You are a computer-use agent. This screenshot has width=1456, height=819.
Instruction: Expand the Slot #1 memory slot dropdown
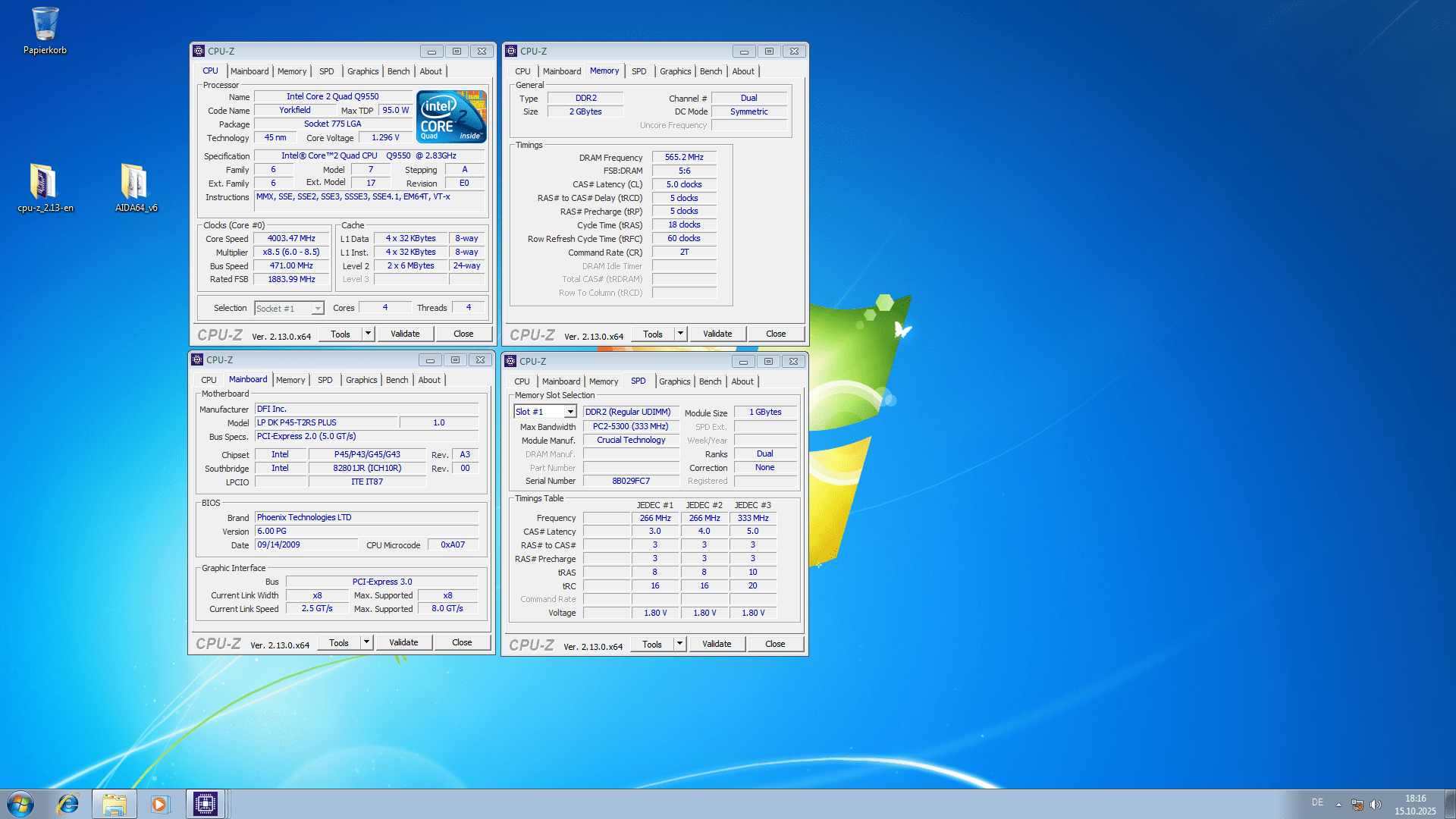coord(570,412)
